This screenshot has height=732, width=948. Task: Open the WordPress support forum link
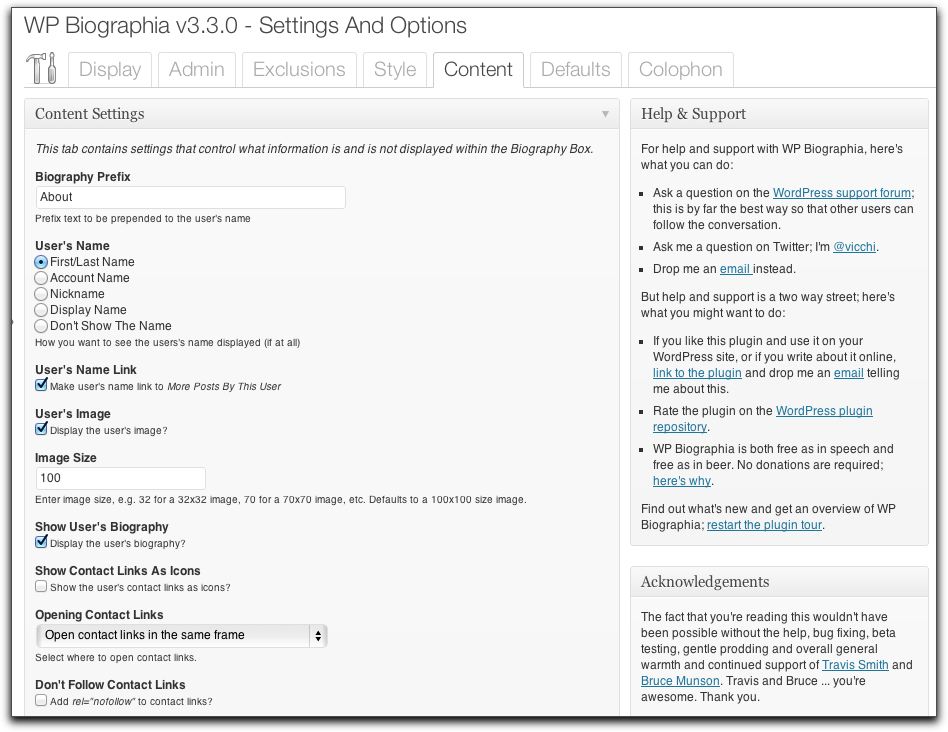coord(841,193)
